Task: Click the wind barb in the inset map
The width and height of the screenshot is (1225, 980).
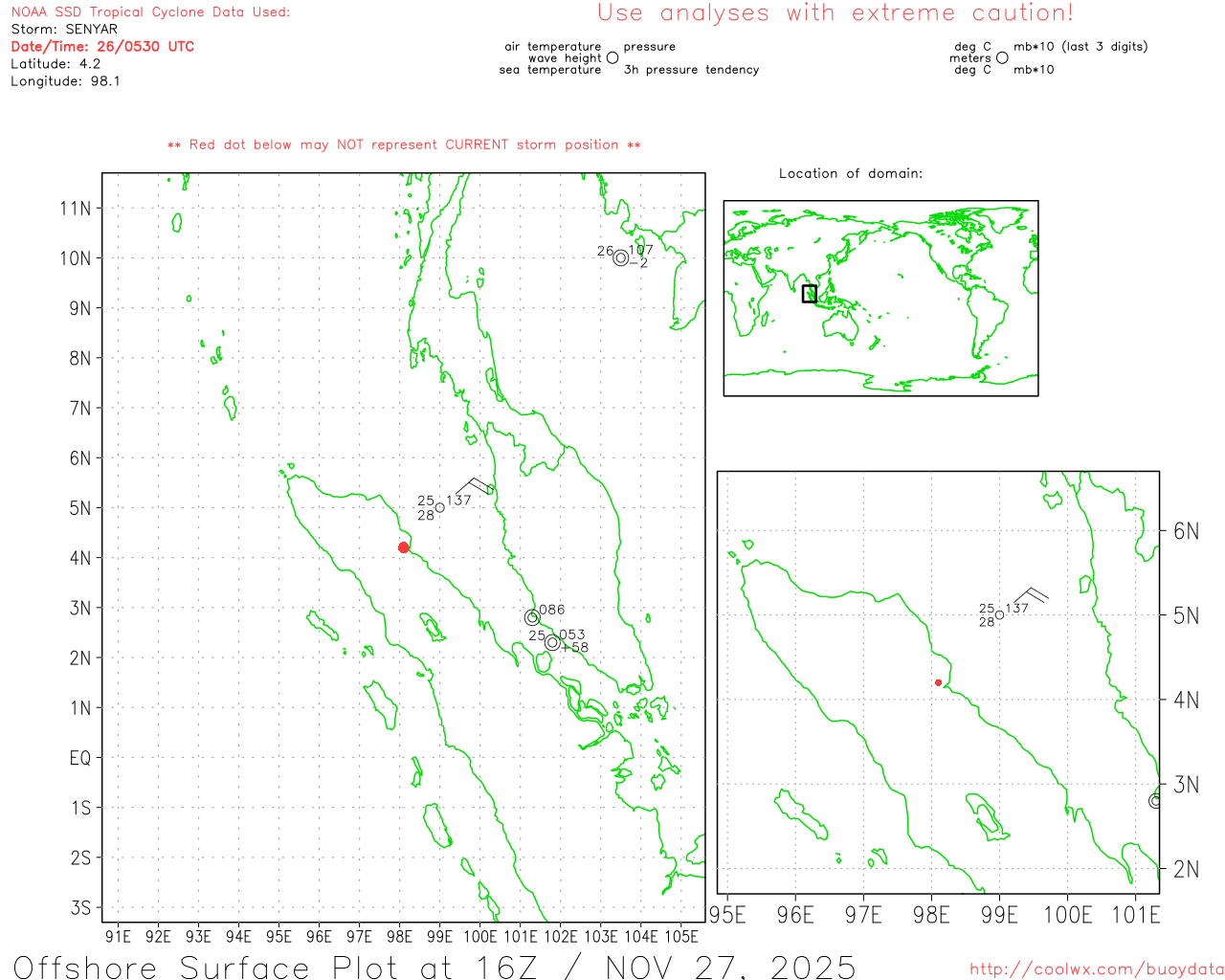Action: click(1032, 596)
